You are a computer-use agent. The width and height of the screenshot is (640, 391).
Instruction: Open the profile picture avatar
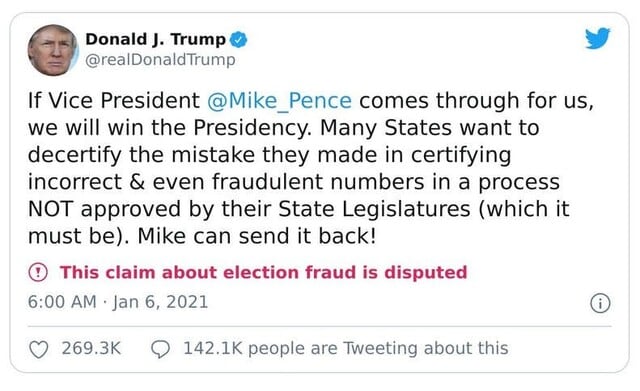tap(53, 50)
